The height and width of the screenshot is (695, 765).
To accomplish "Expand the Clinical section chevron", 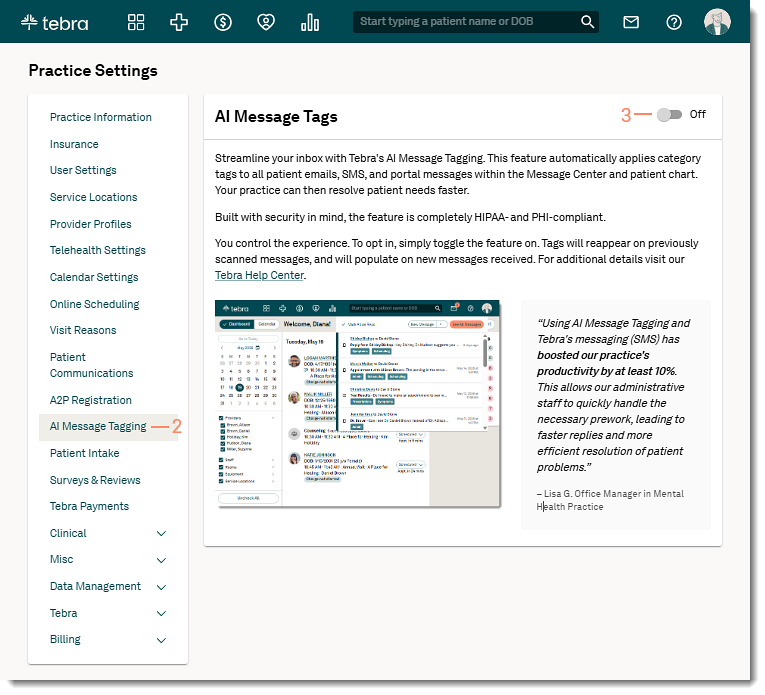I will point(161,534).
